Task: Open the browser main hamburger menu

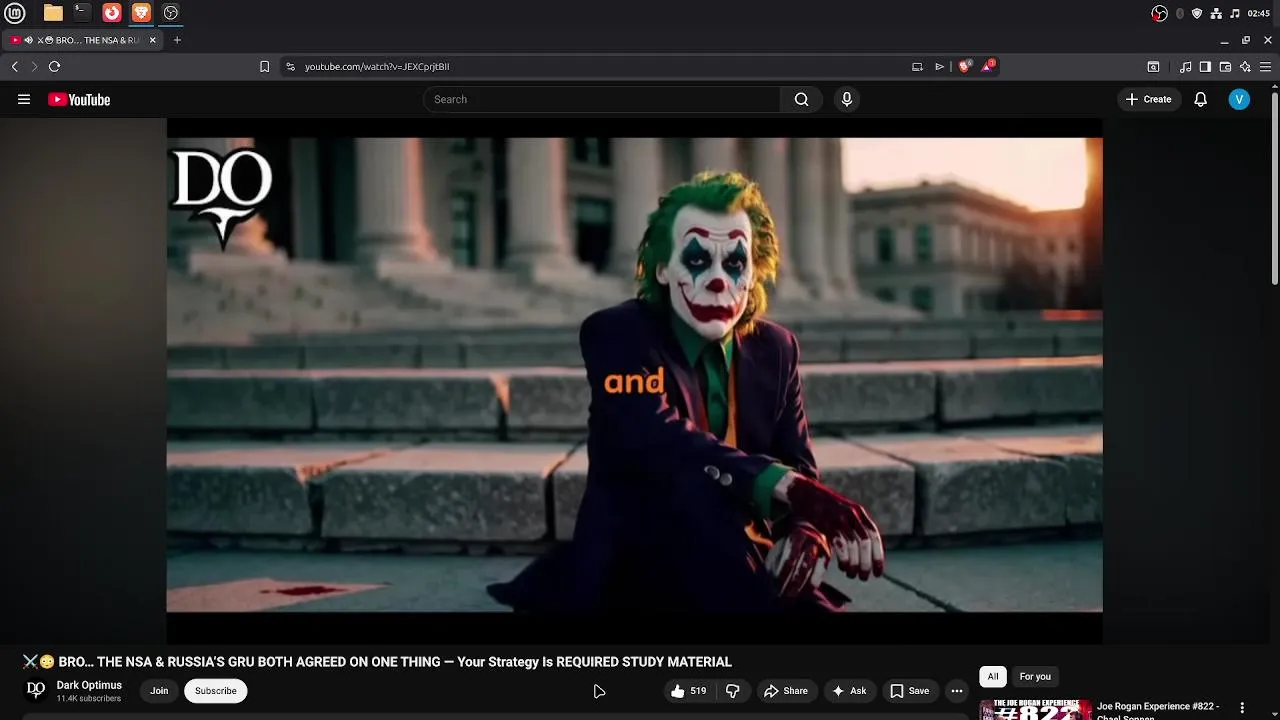Action: click(1266, 66)
